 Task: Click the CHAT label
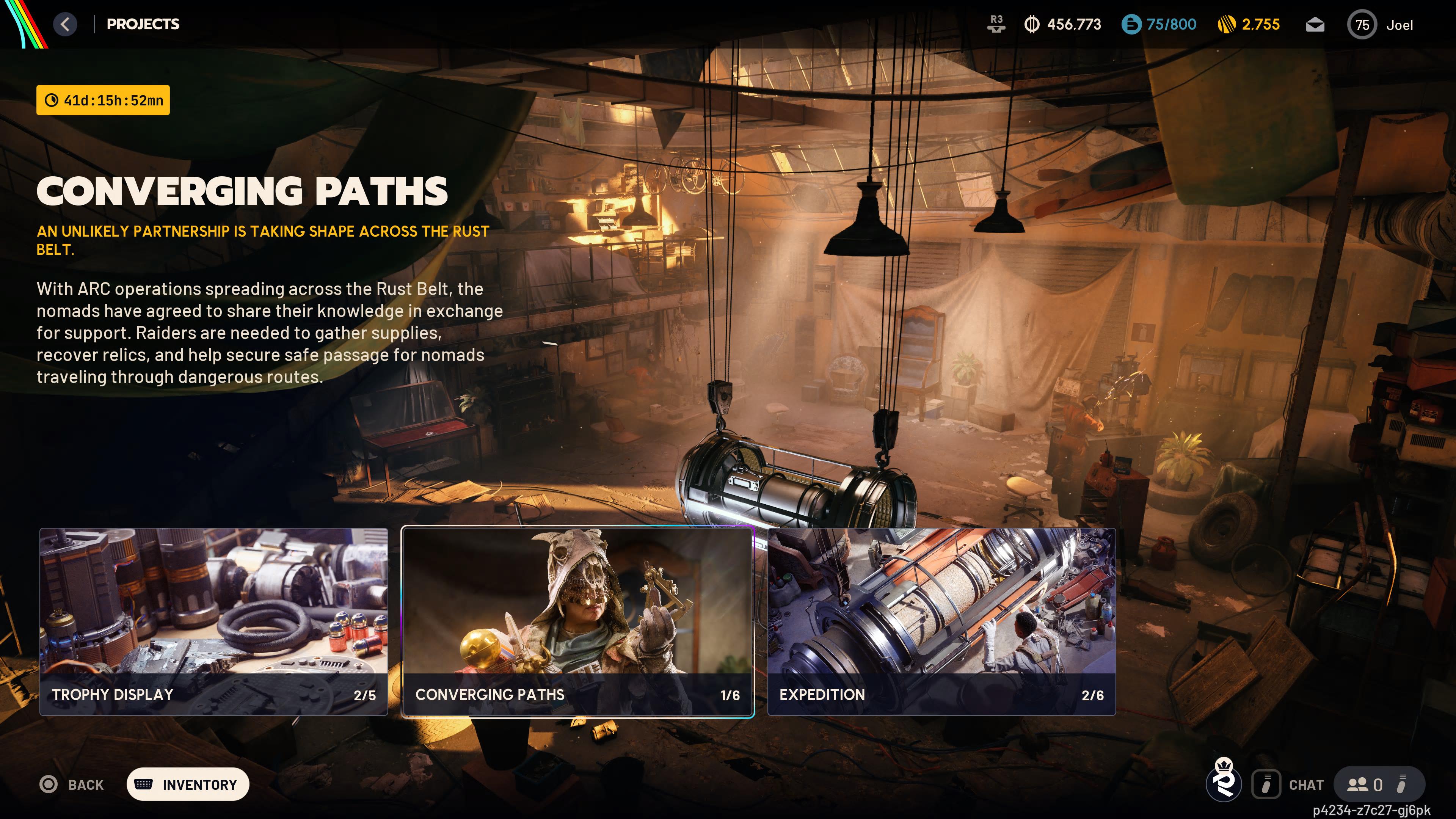pos(1306,784)
